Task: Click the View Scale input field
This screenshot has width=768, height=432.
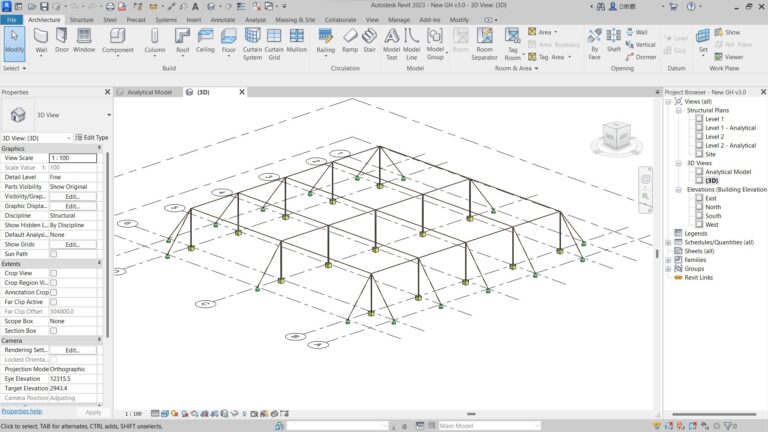Action: 73,158
